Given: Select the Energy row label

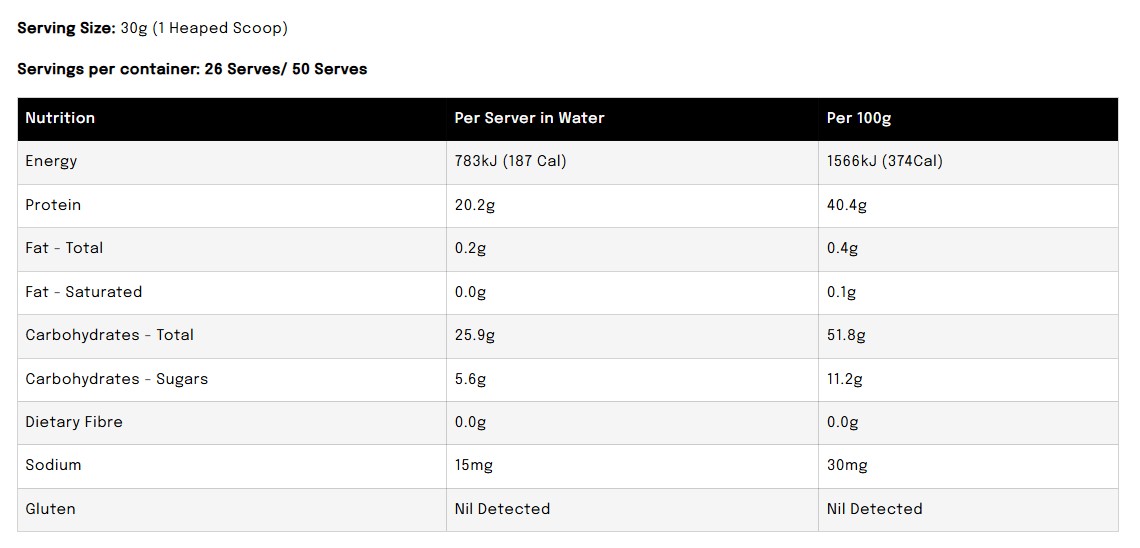Looking at the screenshot, I should pos(51,162).
